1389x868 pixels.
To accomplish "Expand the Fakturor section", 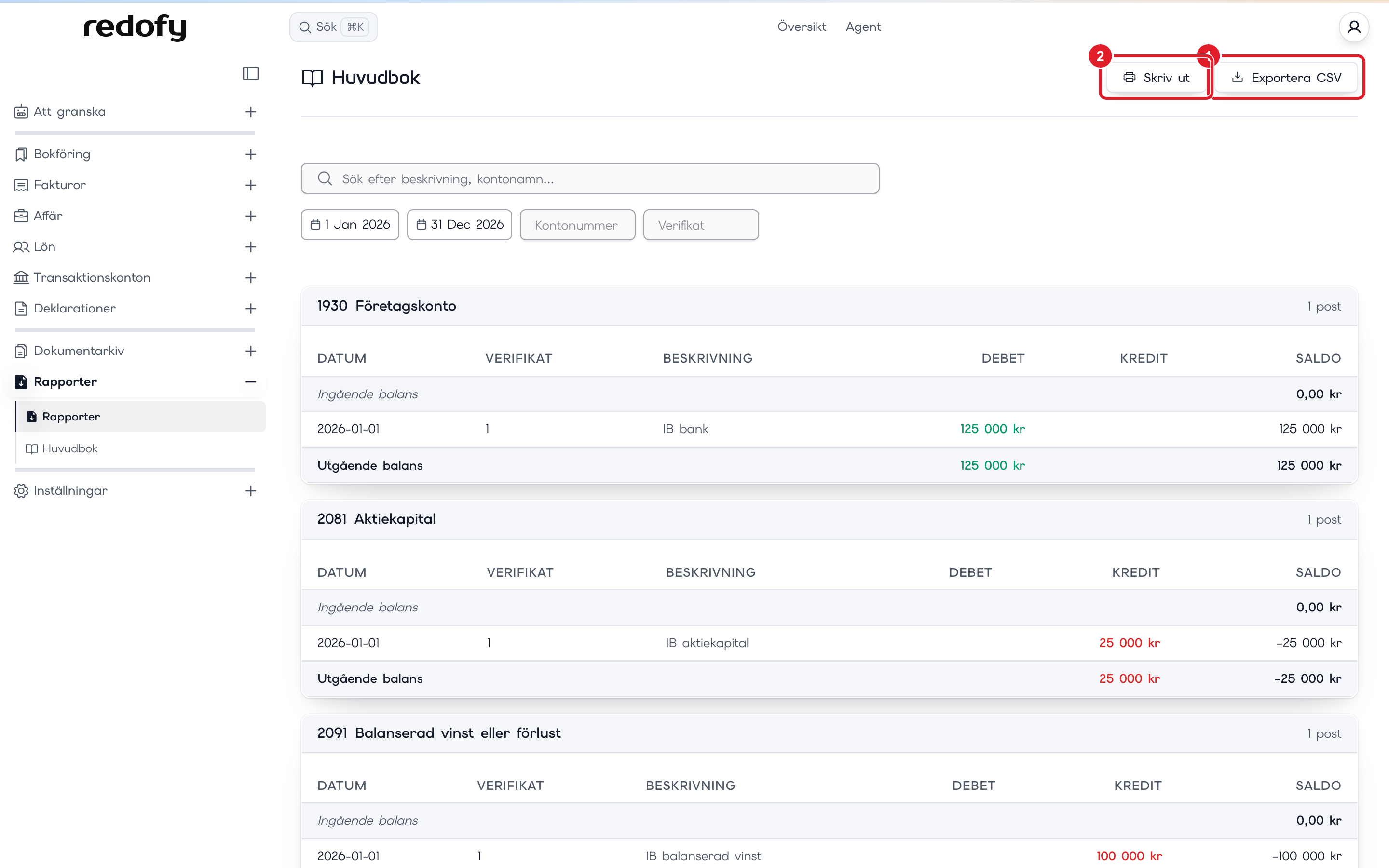I will tap(251, 186).
